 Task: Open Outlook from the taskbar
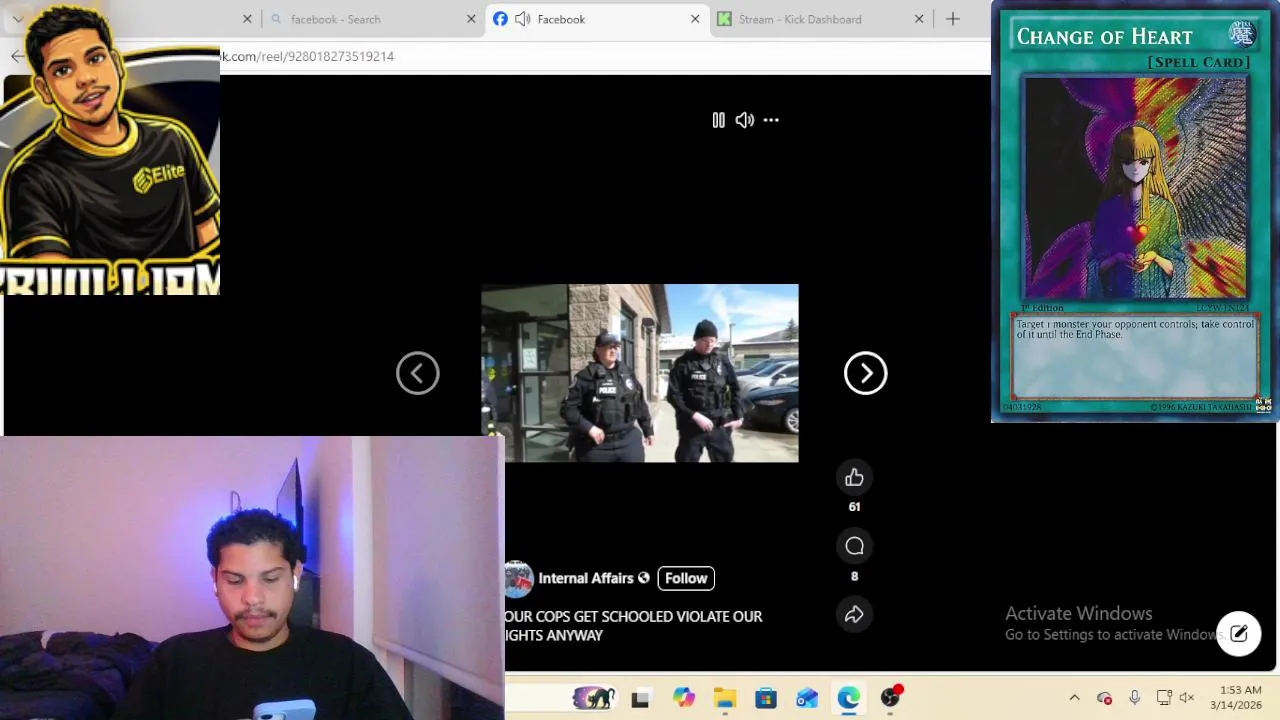[807, 698]
